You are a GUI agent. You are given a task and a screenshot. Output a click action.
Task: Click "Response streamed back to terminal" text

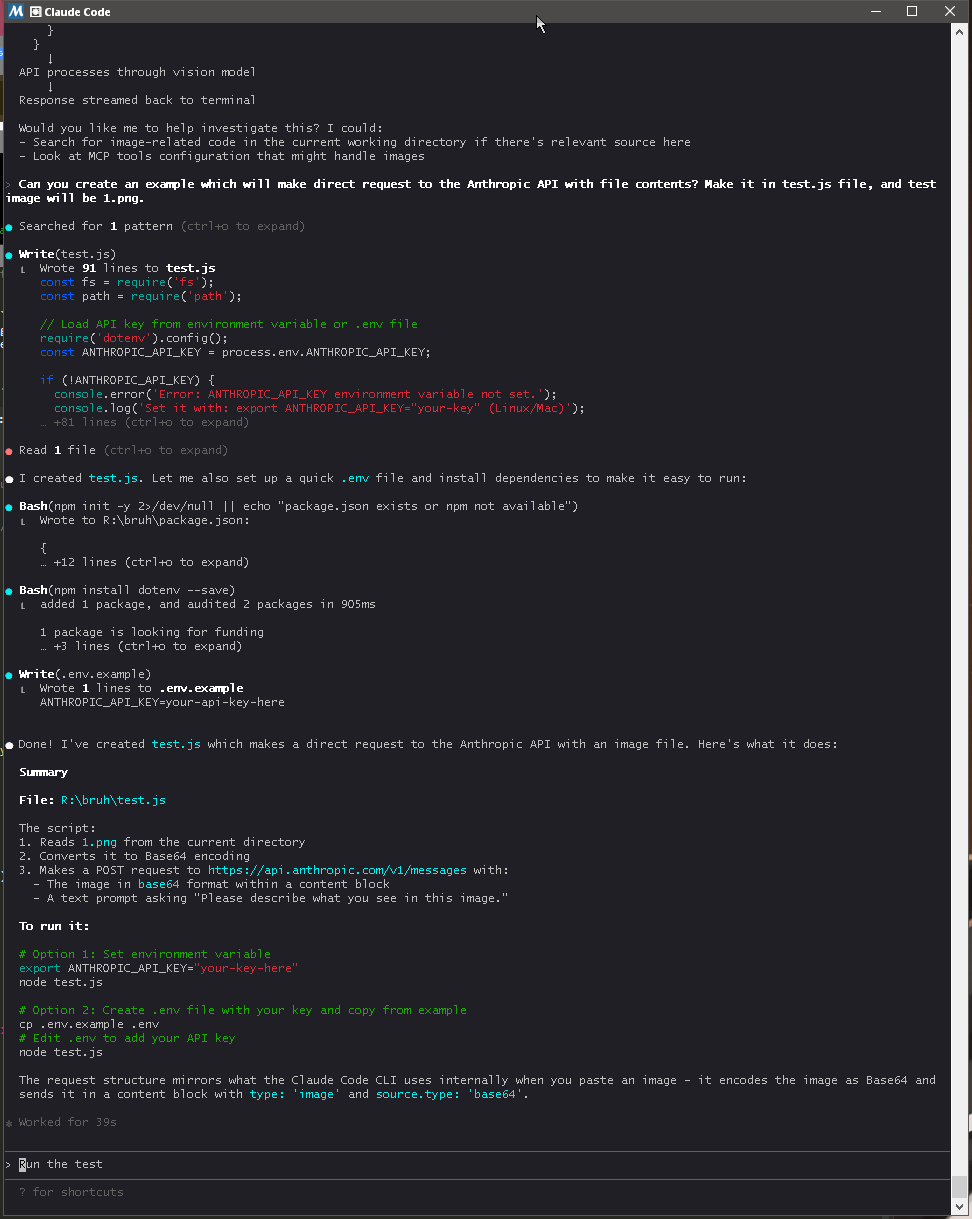[x=137, y=100]
